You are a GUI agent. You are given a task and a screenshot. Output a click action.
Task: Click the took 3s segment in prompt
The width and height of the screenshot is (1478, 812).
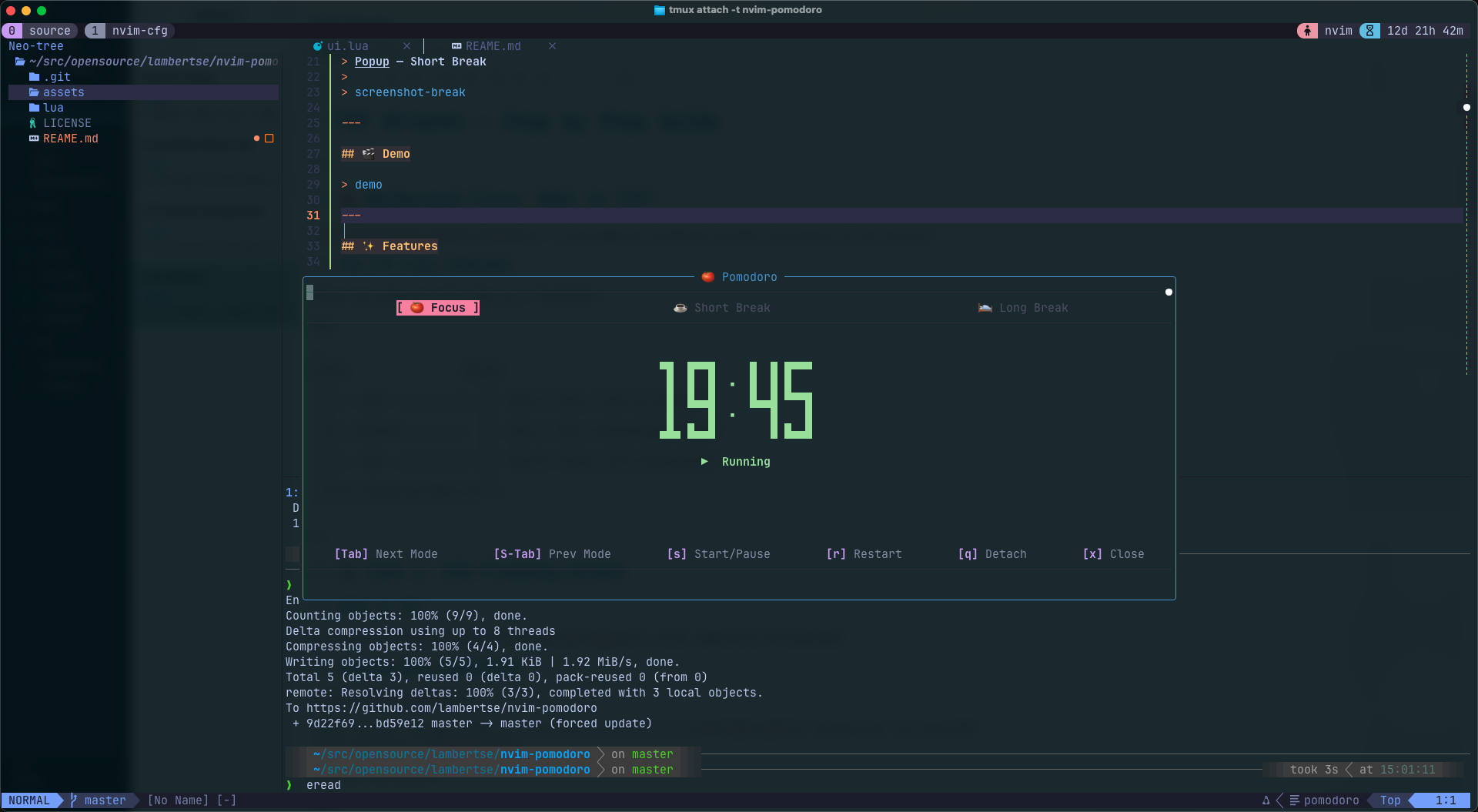click(x=1313, y=770)
